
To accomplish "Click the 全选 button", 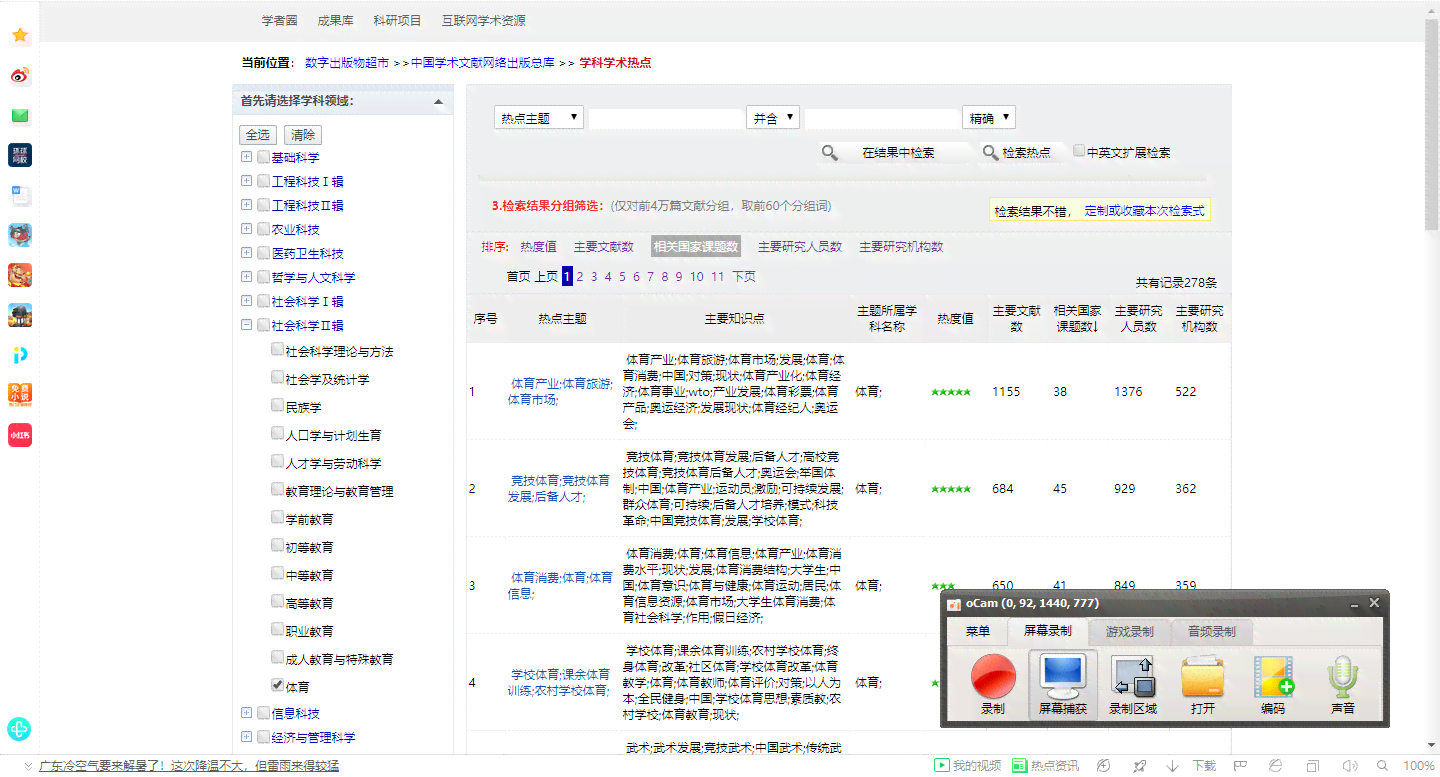I will (258, 135).
